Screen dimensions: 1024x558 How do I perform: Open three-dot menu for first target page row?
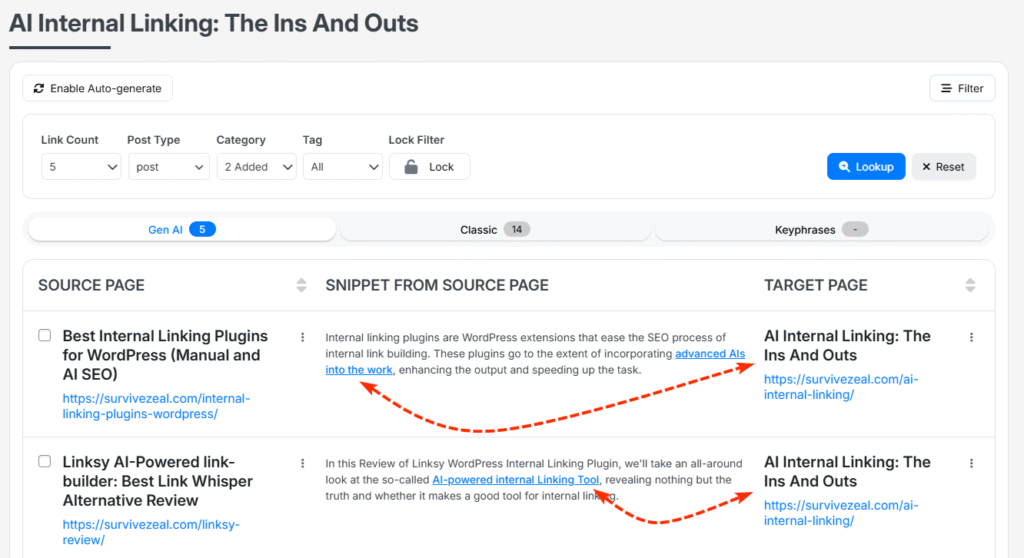click(x=971, y=337)
